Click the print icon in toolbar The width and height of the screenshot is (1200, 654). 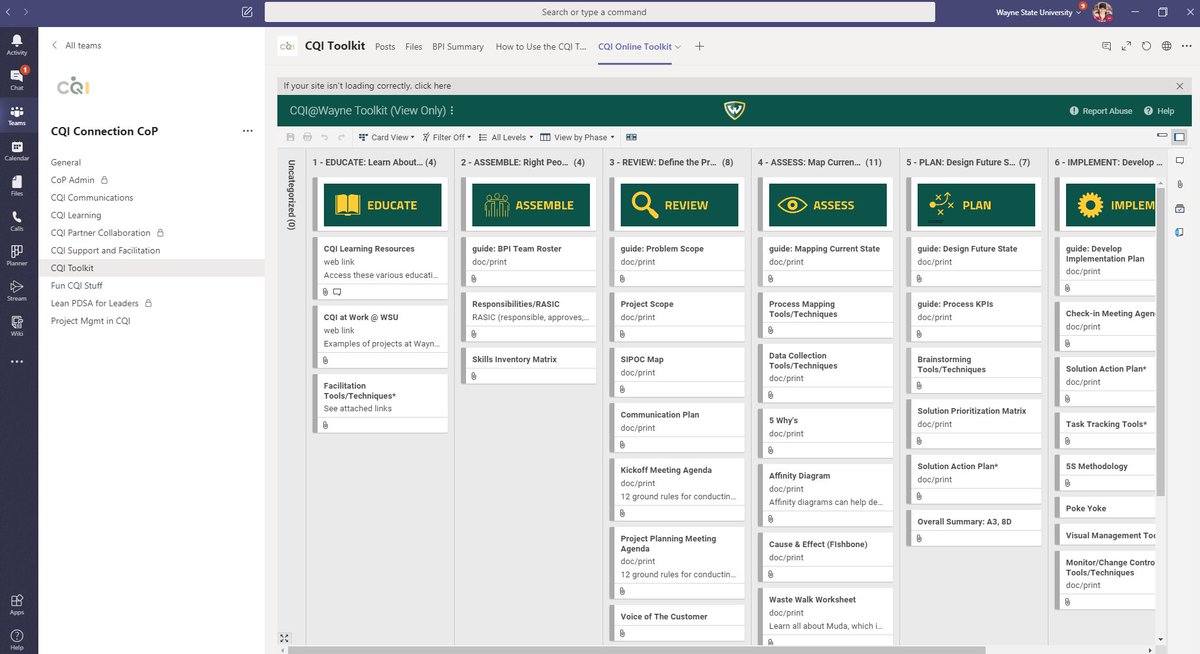coord(307,137)
